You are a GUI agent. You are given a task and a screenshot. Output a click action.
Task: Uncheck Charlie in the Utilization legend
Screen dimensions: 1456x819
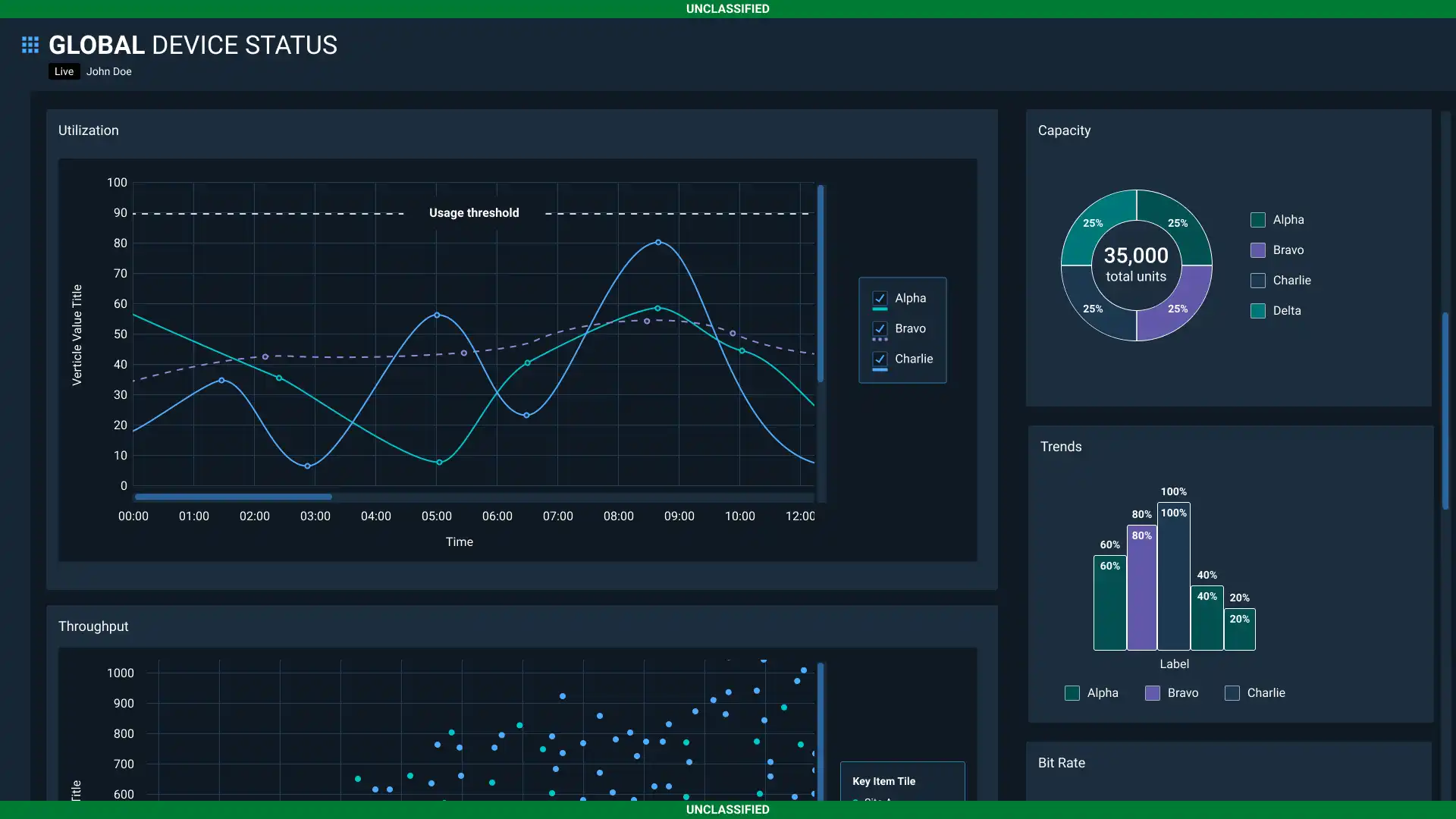tap(880, 359)
